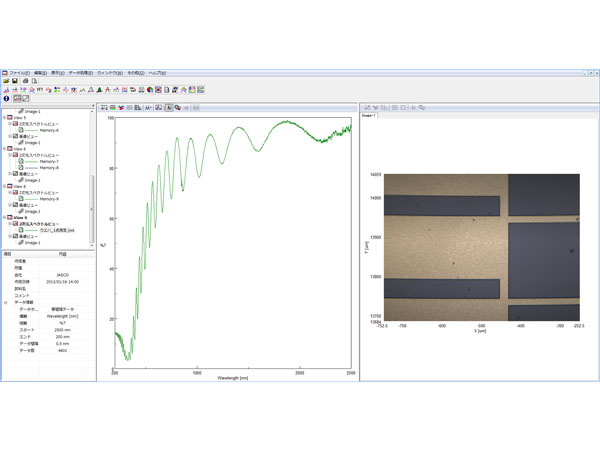Select View 9 in the tree
Image resolution: width=600 pixels, height=451 pixels.
pos(20,218)
